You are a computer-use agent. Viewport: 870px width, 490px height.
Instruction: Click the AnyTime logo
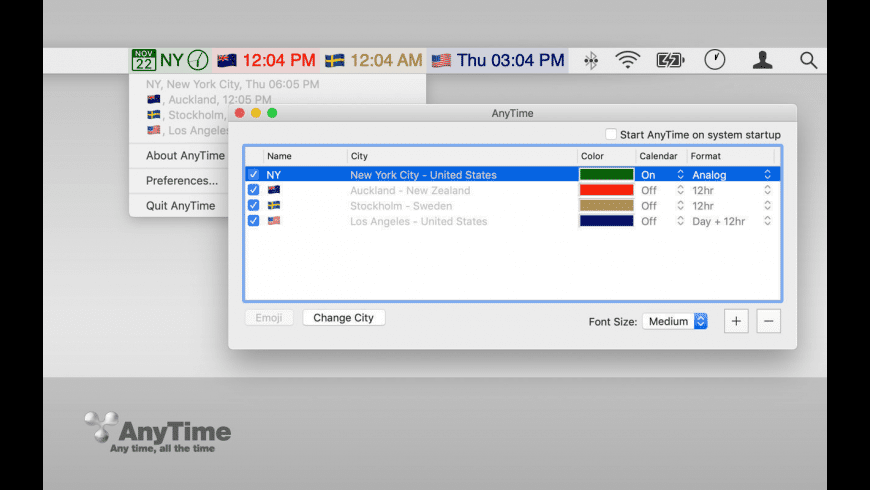point(158,432)
